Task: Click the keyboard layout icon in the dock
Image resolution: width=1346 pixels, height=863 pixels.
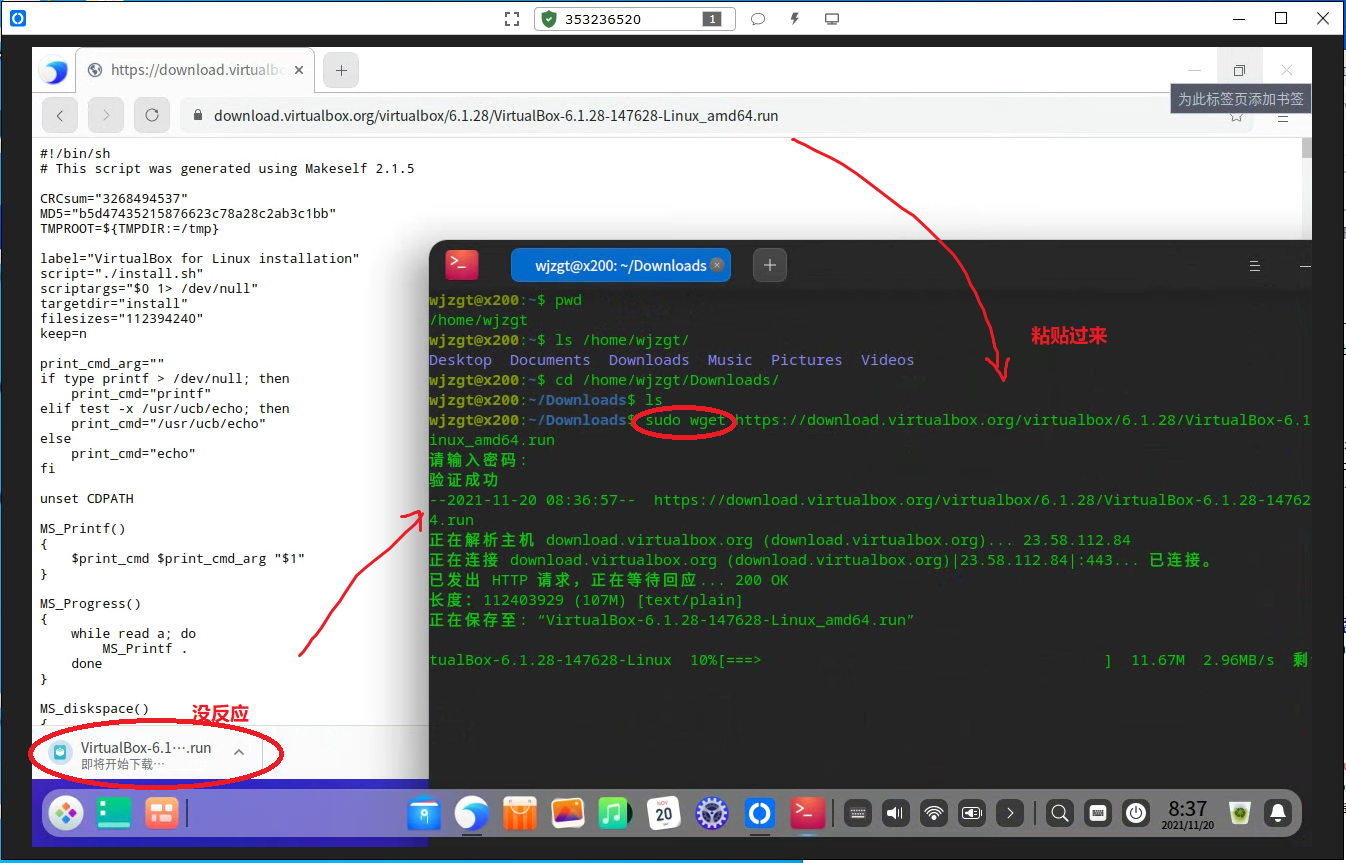Action: click(x=1098, y=813)
